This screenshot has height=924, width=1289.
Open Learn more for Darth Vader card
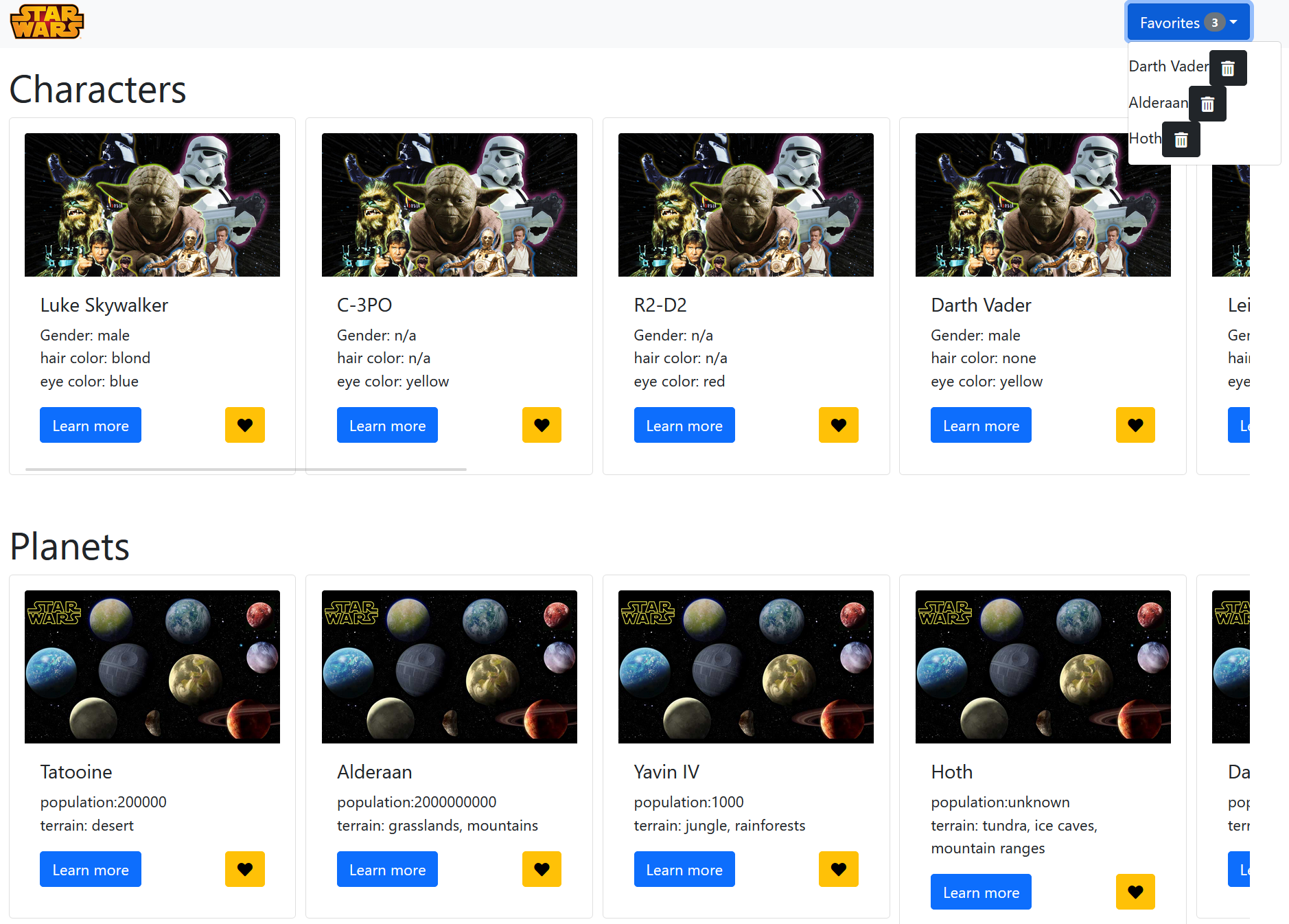[981, 425]
